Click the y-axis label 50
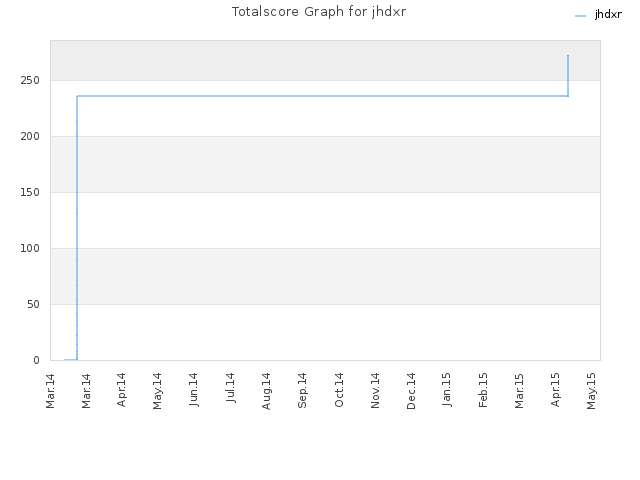This screenshot has width=640, height=480. click(33, 304)
